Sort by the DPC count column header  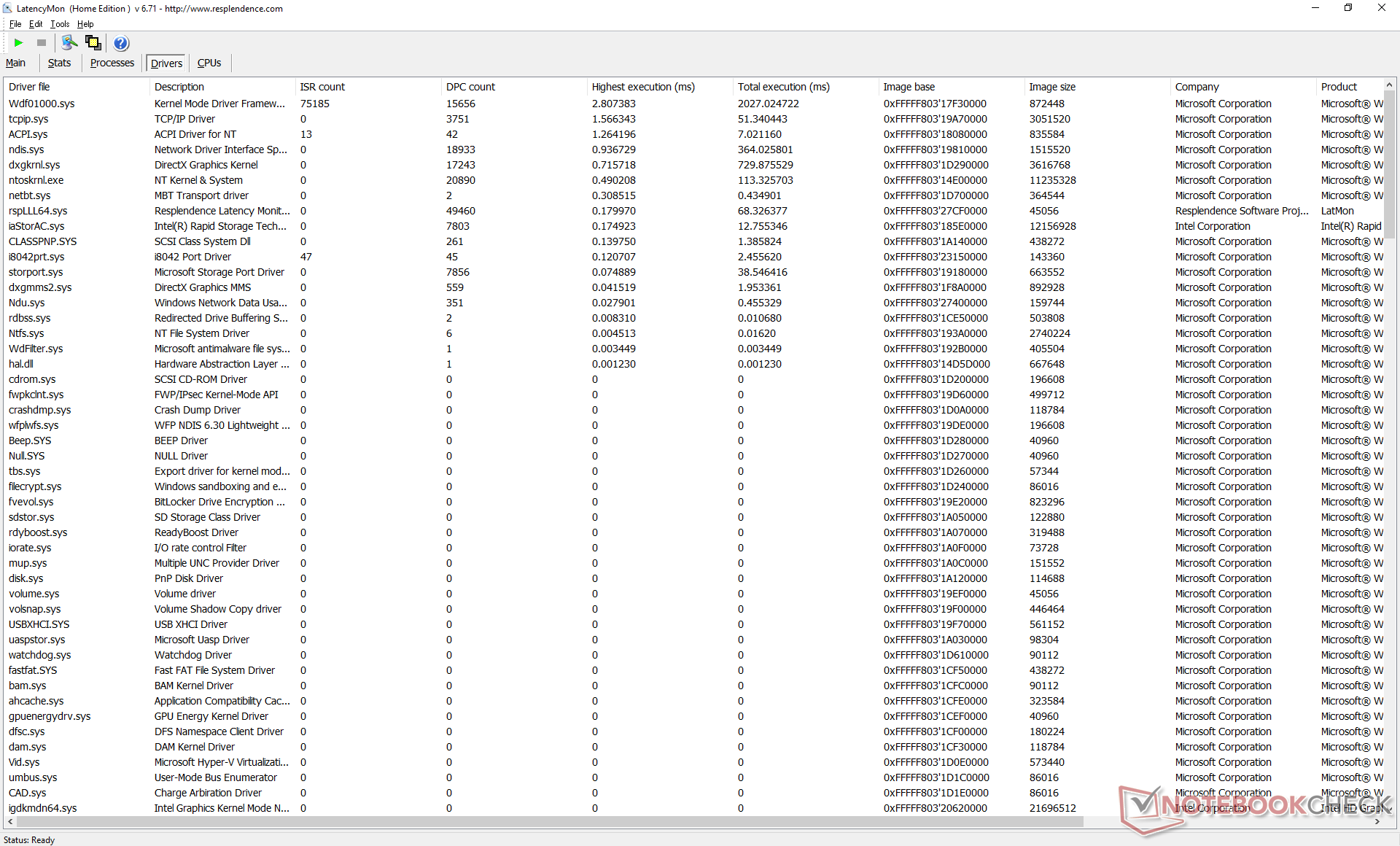tap(470, 87)
